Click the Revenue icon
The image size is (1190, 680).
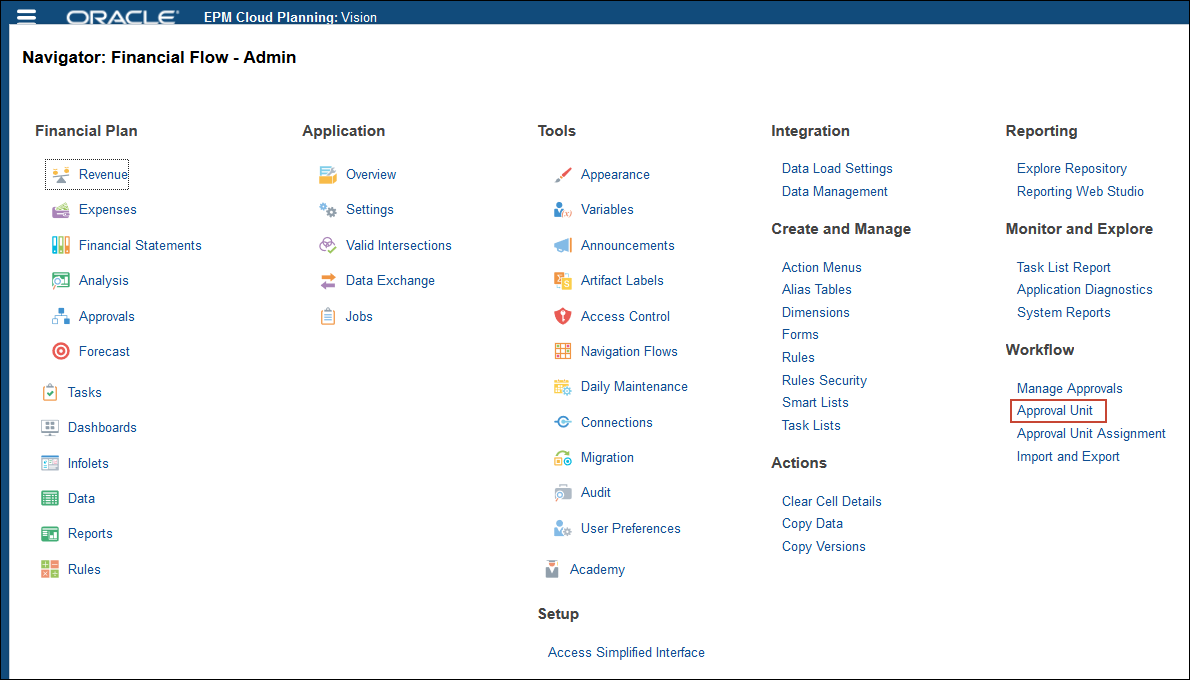click(x=61, y=174)
